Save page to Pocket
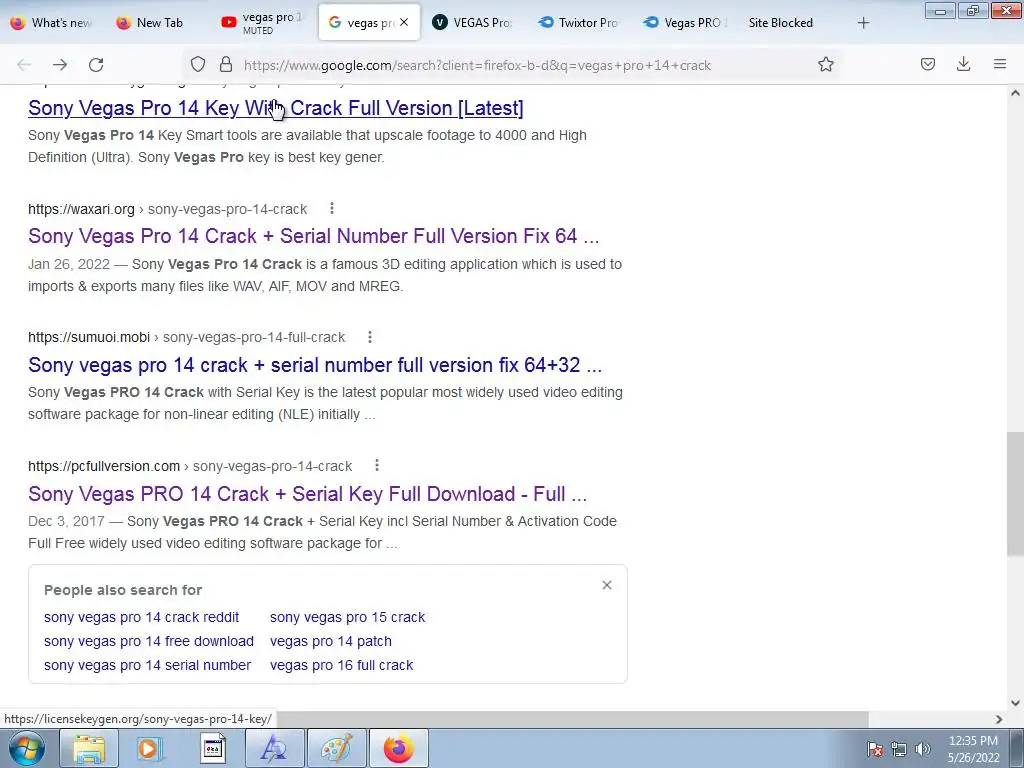The height and width of the screenshot is (768, 1024). [927, 65]
